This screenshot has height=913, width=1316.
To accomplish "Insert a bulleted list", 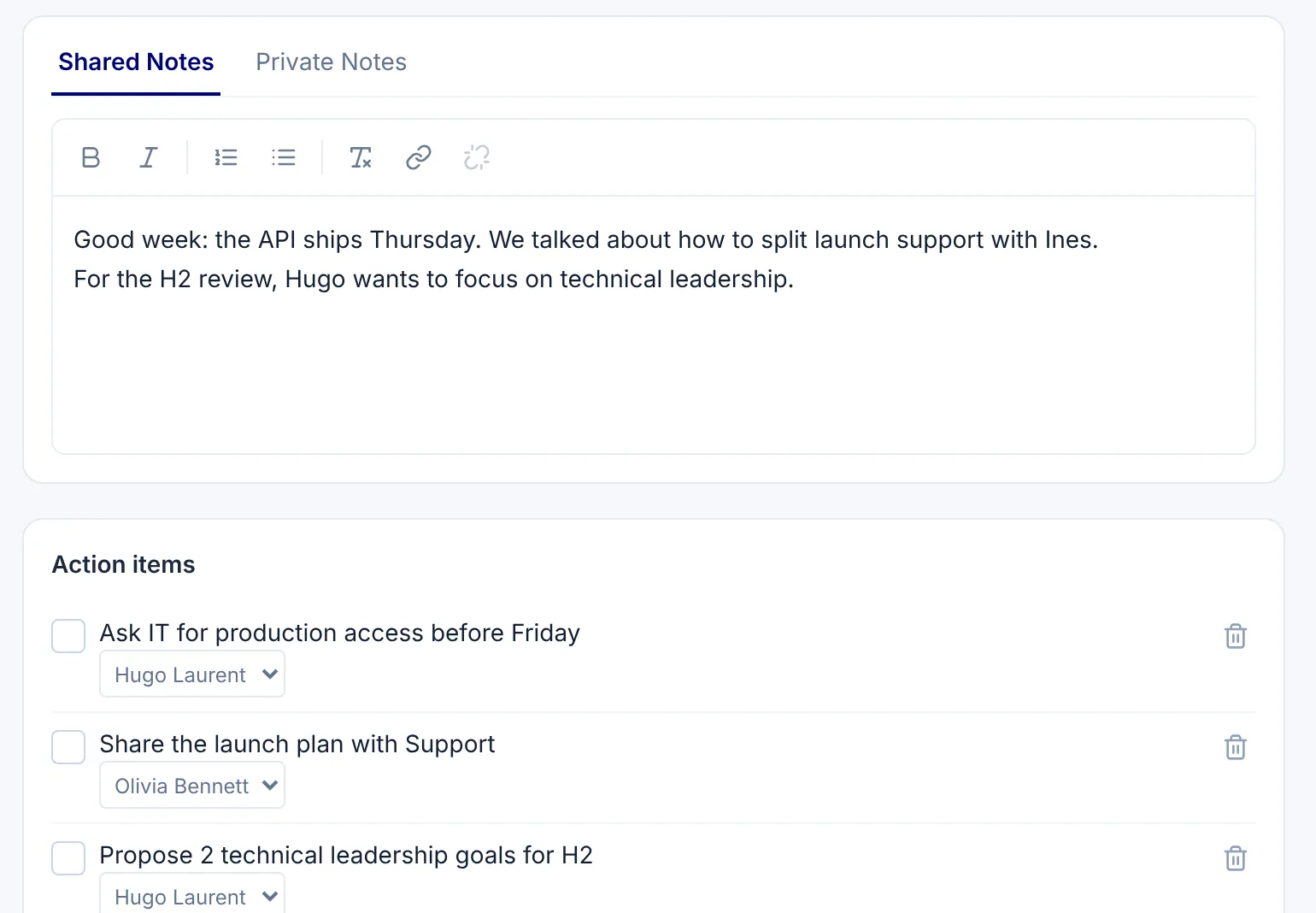I will point(284,157).
